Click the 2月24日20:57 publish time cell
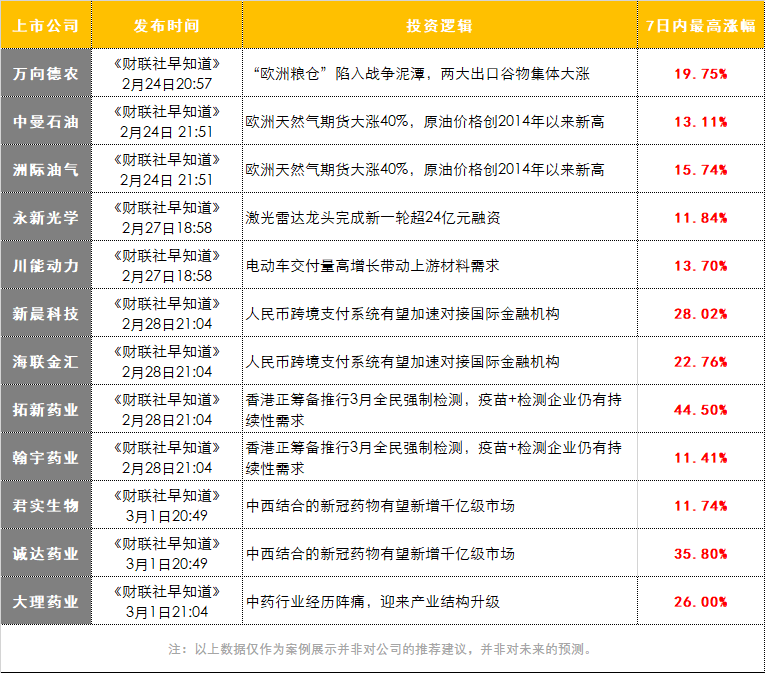This screenshot has width=765, height=673. [167, 74]
